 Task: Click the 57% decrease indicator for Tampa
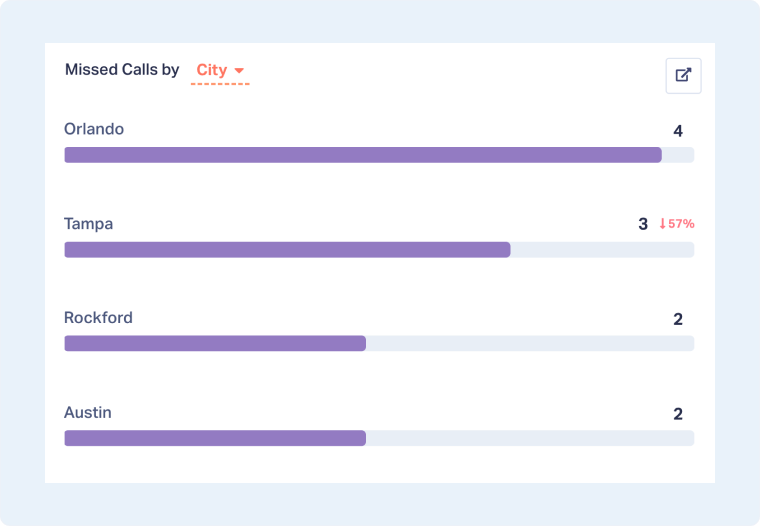pos(681,224)
